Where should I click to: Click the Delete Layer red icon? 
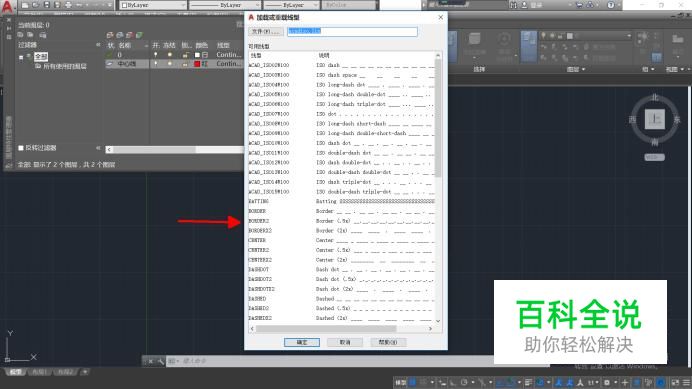point(129,35)
